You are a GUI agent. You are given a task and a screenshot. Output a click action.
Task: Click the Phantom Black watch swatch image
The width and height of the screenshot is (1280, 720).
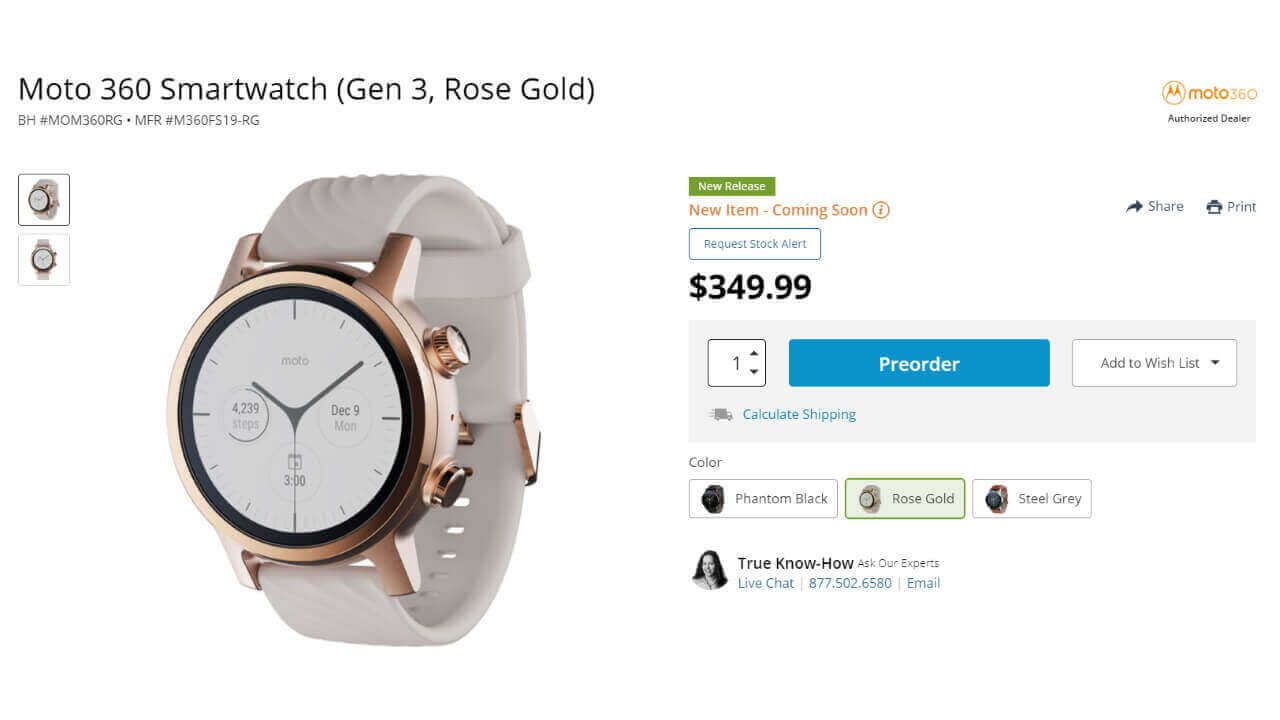click(713, 498)
